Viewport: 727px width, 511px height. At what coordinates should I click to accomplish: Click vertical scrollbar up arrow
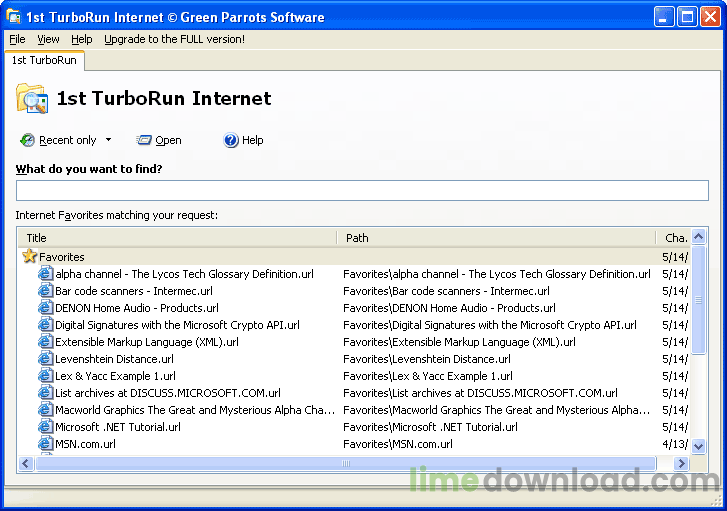pos(699,237)
